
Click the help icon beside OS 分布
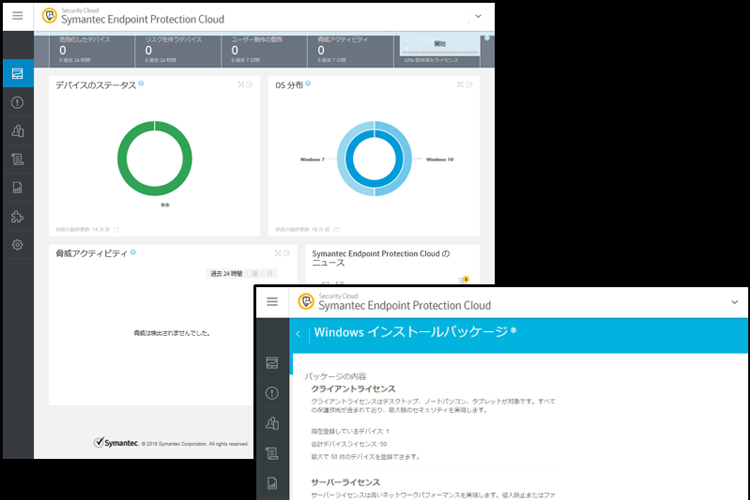(308, 83)
